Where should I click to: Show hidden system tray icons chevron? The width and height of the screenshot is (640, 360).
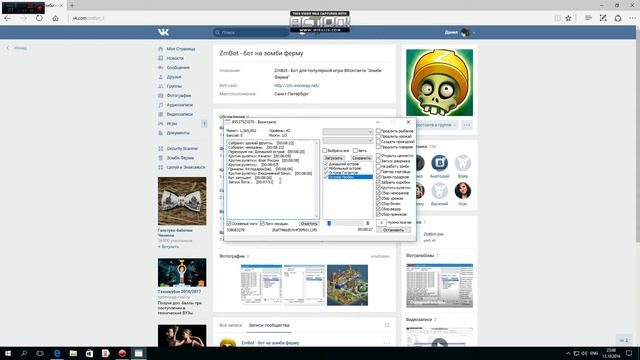pos(568,353)
